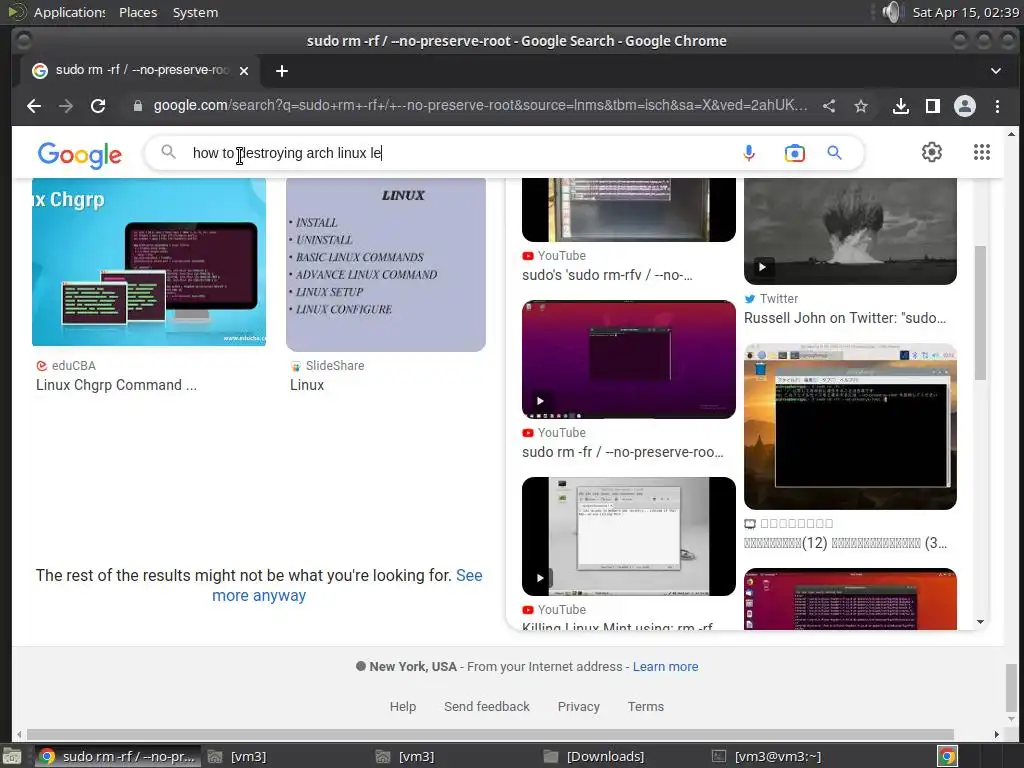
Task: Open the red Ubuntu terminal thumbnail
Action: (850, 599)
